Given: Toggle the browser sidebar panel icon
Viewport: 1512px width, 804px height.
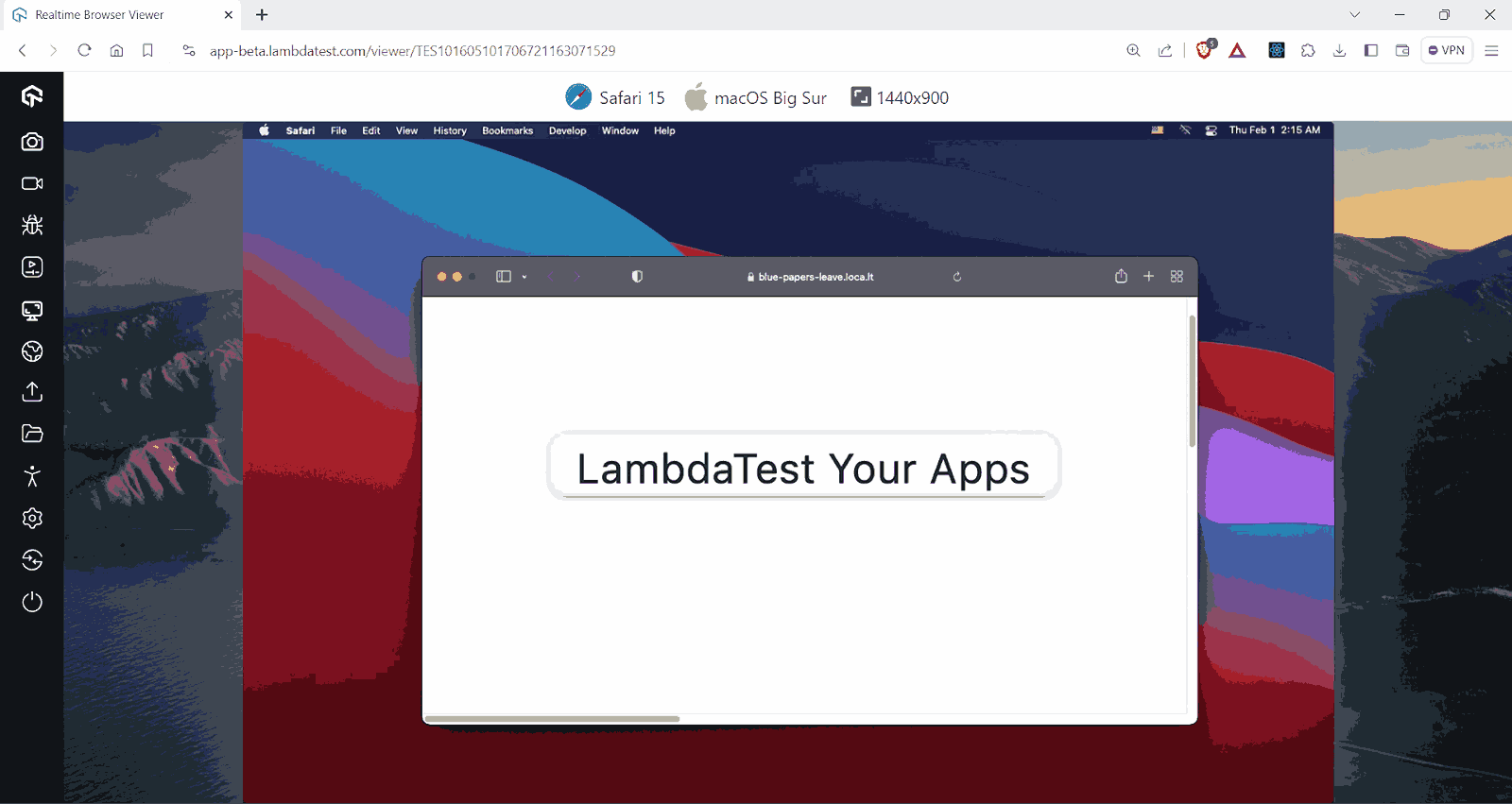Looking at the screenshot, I should (x=1371, y=51).
